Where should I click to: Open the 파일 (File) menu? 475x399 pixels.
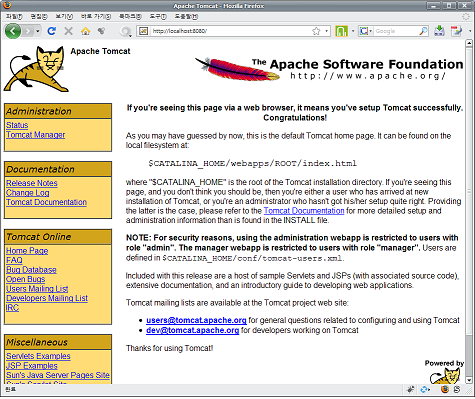(x=14, y=16)
